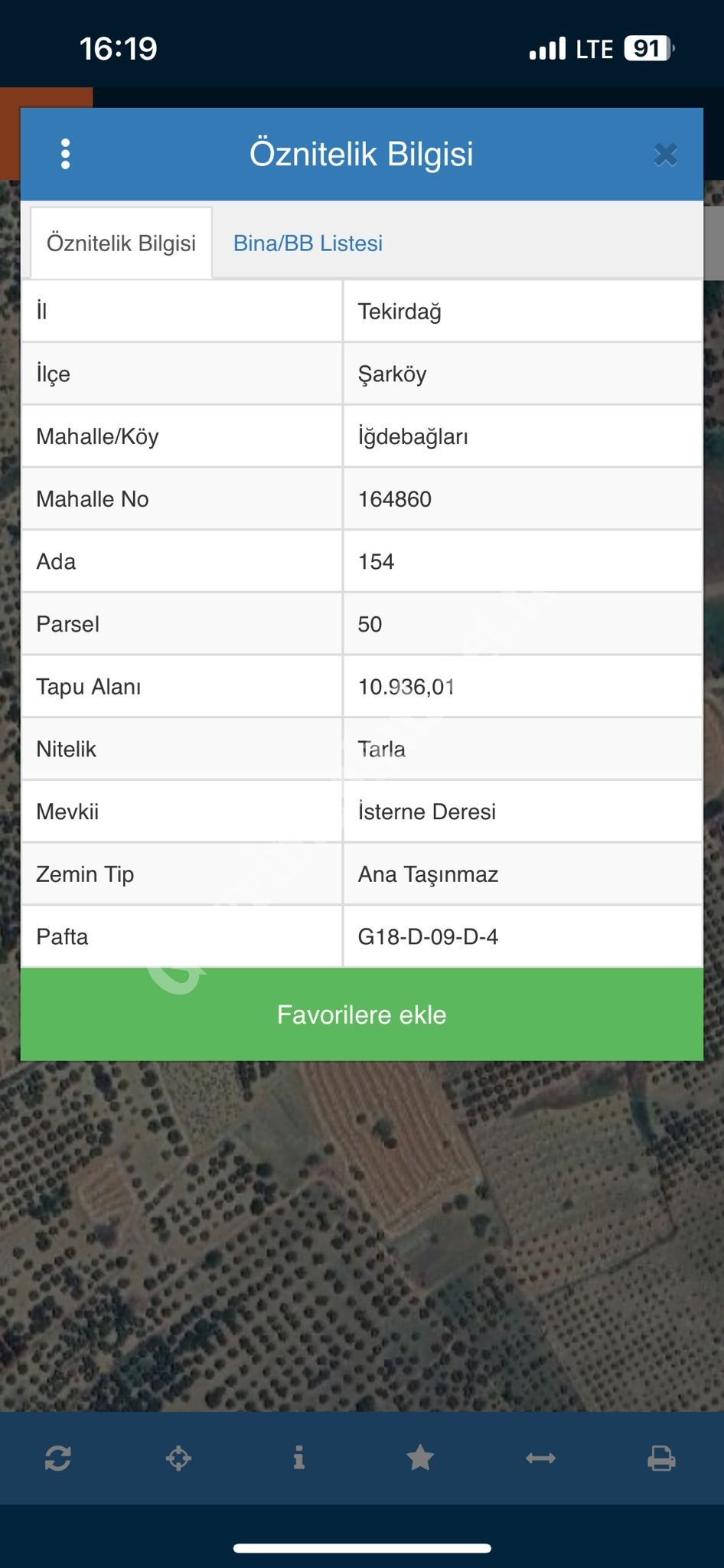Tap the star favorites icon
Viewport: 724px width, 1568px height.
(420, 1458)
